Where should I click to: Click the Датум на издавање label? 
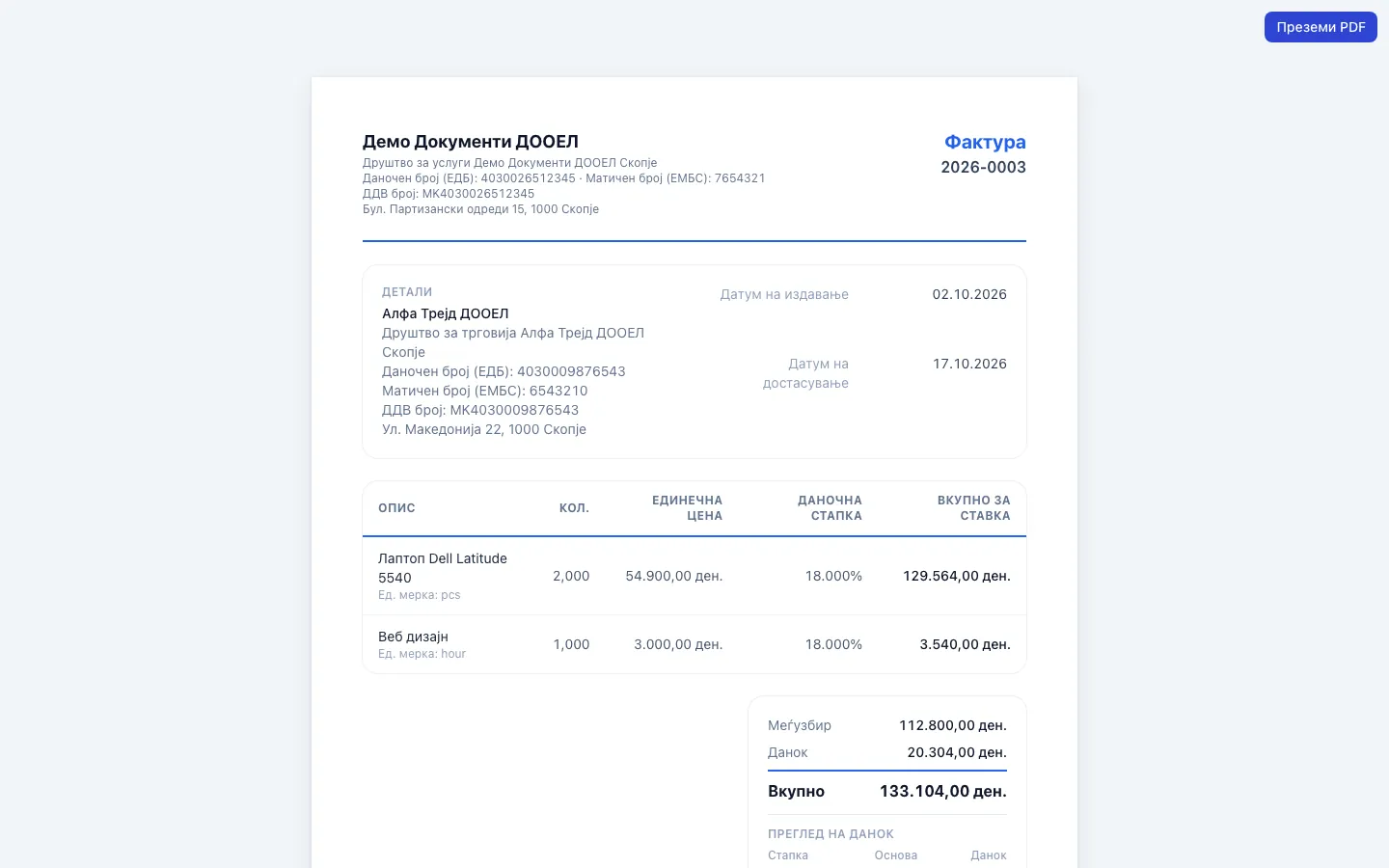point(784,294)
